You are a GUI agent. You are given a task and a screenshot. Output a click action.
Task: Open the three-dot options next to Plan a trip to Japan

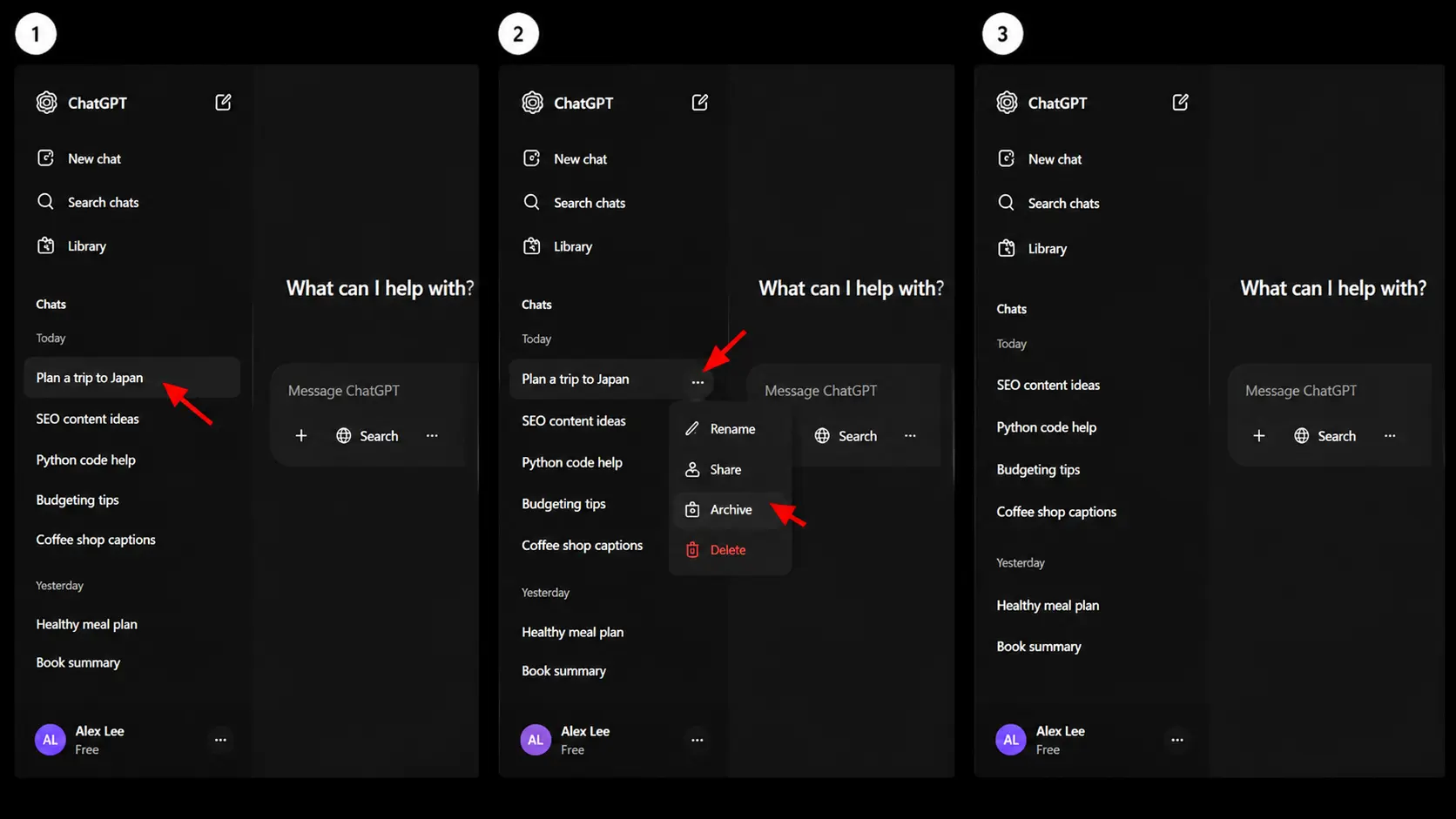tap(698, 382)
